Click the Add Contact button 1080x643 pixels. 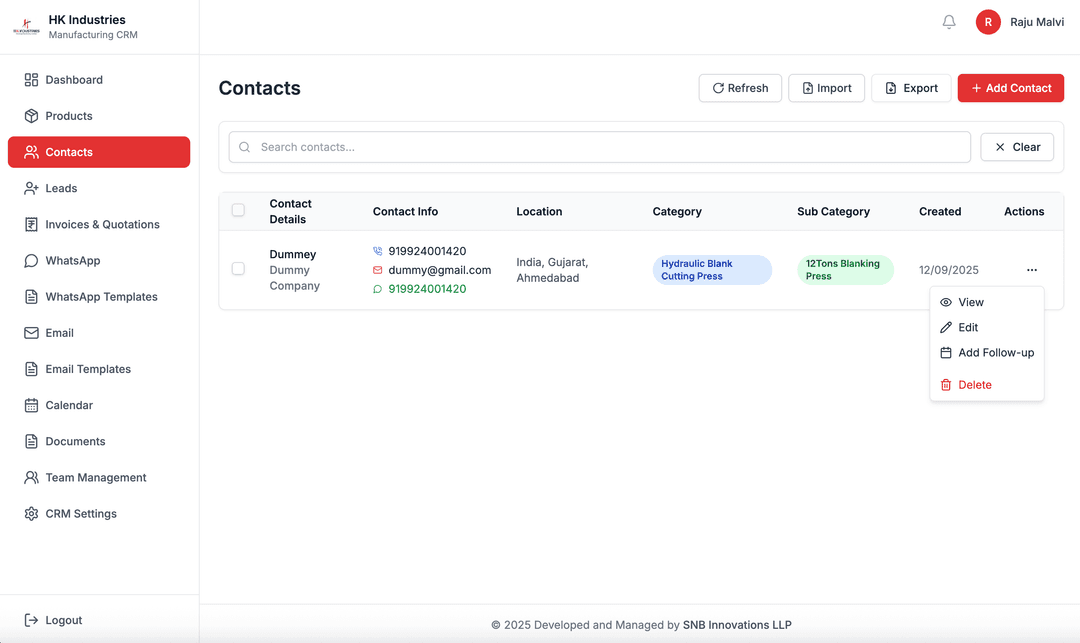1010,88
